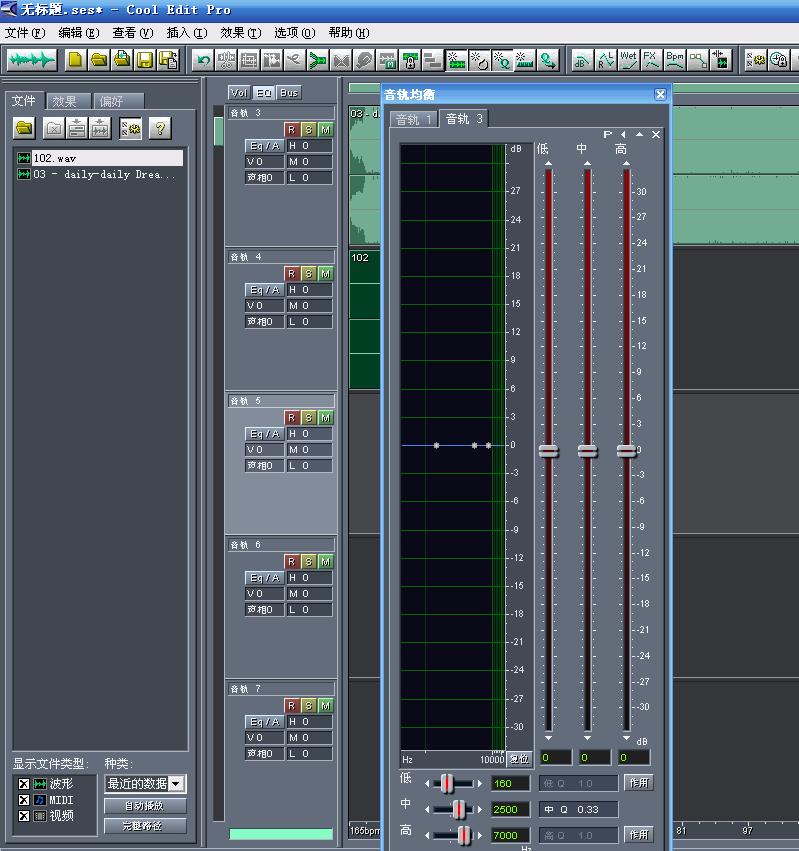Click the 中 Q 0.33 field
The image size is (799, 851).
coord(579,809)
